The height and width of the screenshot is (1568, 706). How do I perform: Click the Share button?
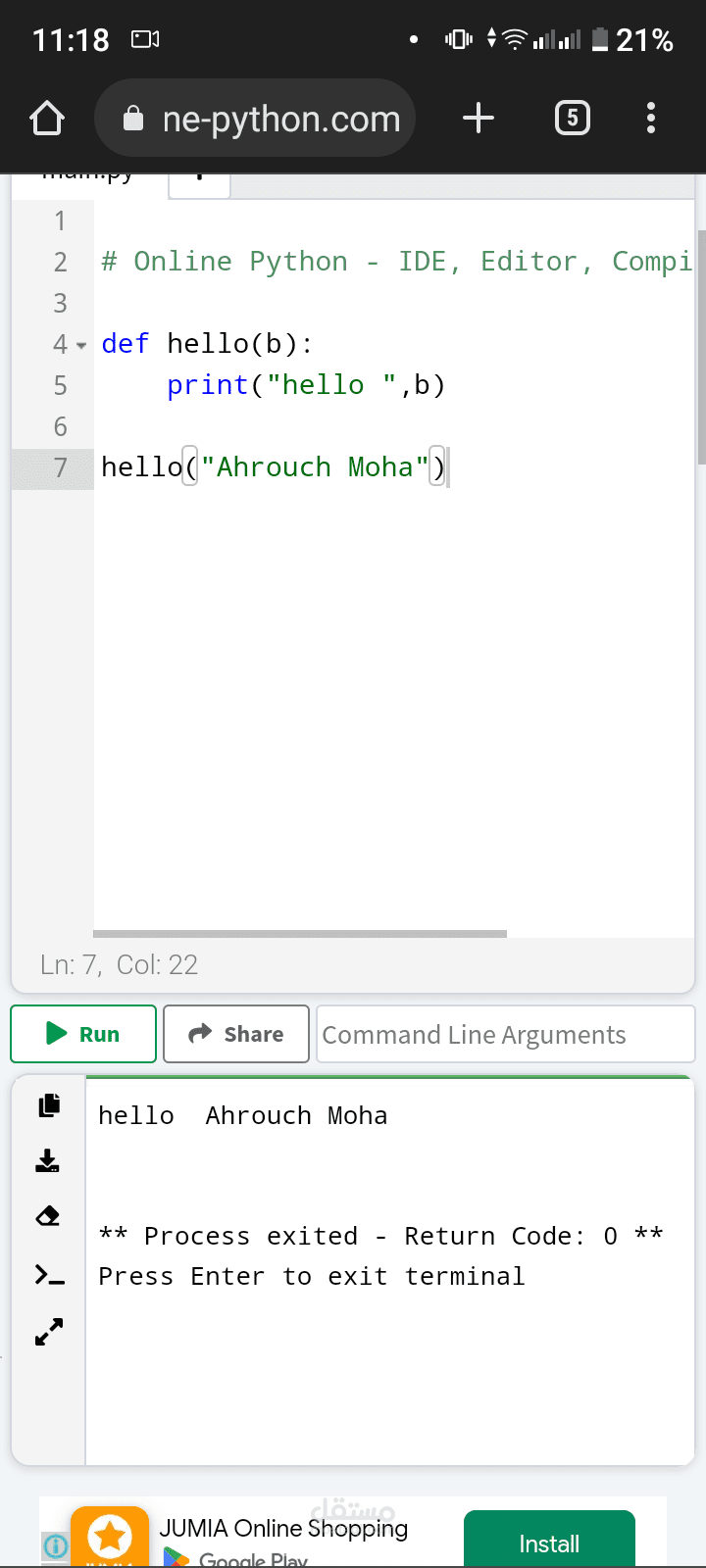[x=236, y=1034]
